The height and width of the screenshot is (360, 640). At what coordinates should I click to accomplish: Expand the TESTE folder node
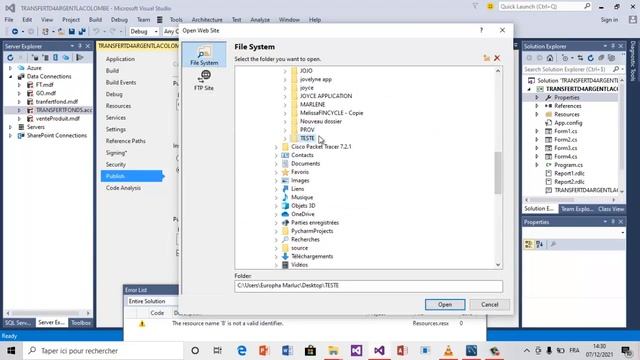(285, 138)
